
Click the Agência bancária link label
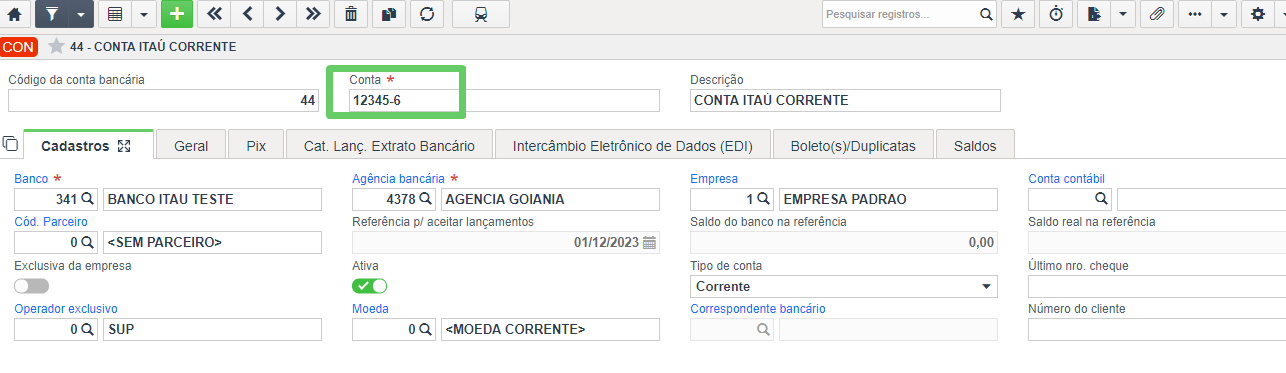pos(398,179)
